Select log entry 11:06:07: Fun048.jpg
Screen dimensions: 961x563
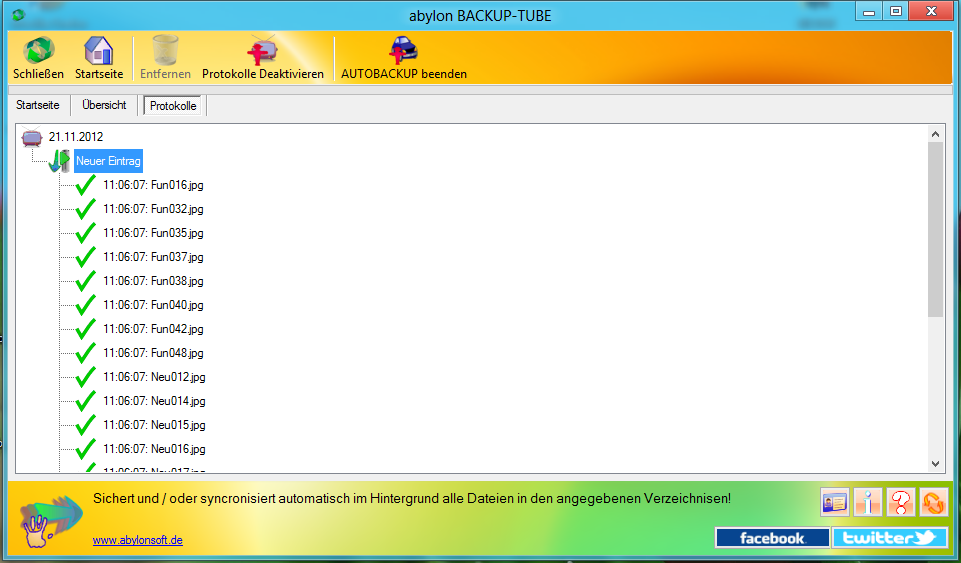coord(153,353)
